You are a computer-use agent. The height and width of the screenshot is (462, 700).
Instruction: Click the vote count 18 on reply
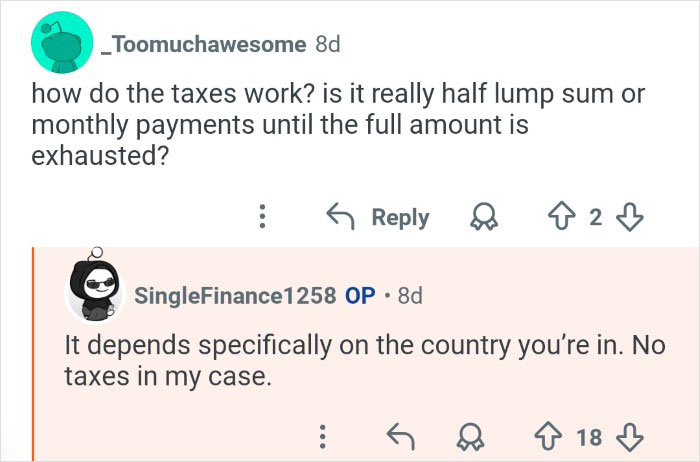(x=589, y=435)
